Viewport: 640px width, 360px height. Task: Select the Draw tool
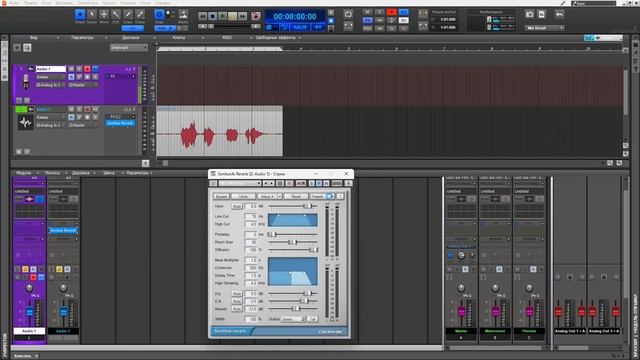128,15
